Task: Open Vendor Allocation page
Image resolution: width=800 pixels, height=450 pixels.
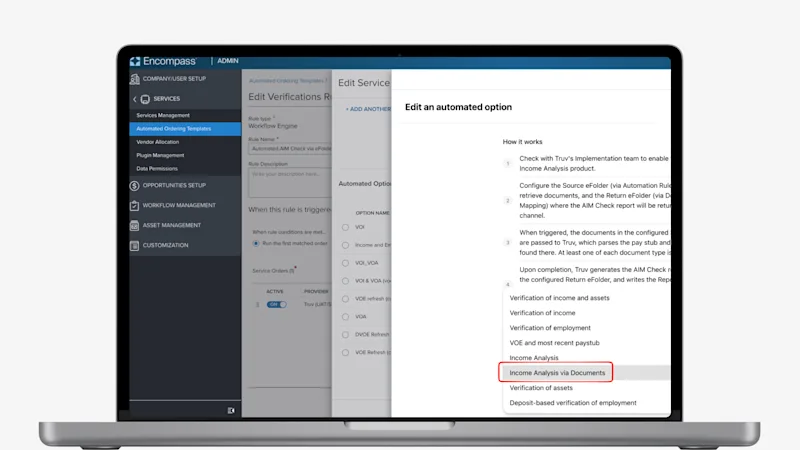Action: (158, 142)
